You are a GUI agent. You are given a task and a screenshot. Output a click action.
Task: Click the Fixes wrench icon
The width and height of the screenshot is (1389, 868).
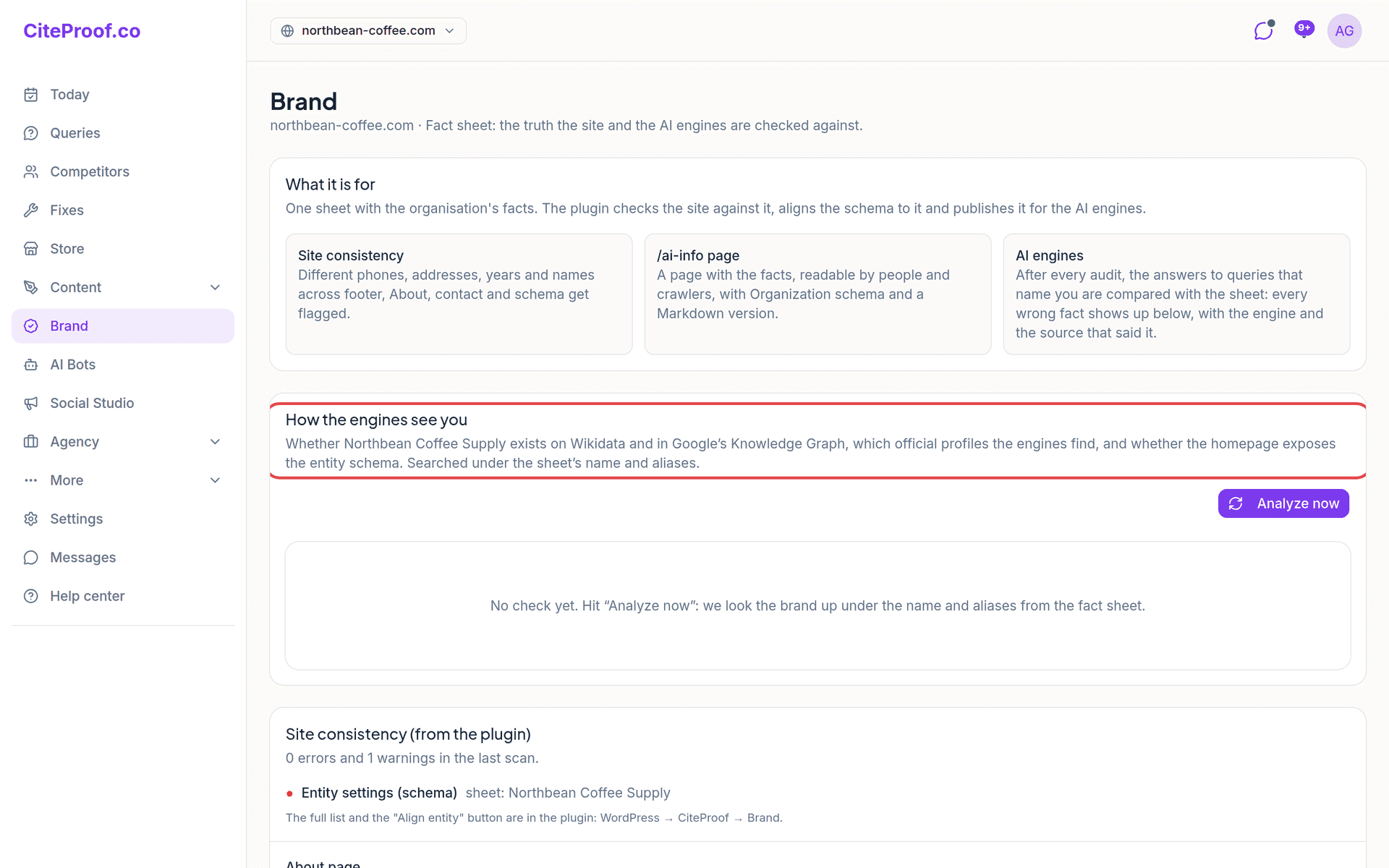pos(31,210)
